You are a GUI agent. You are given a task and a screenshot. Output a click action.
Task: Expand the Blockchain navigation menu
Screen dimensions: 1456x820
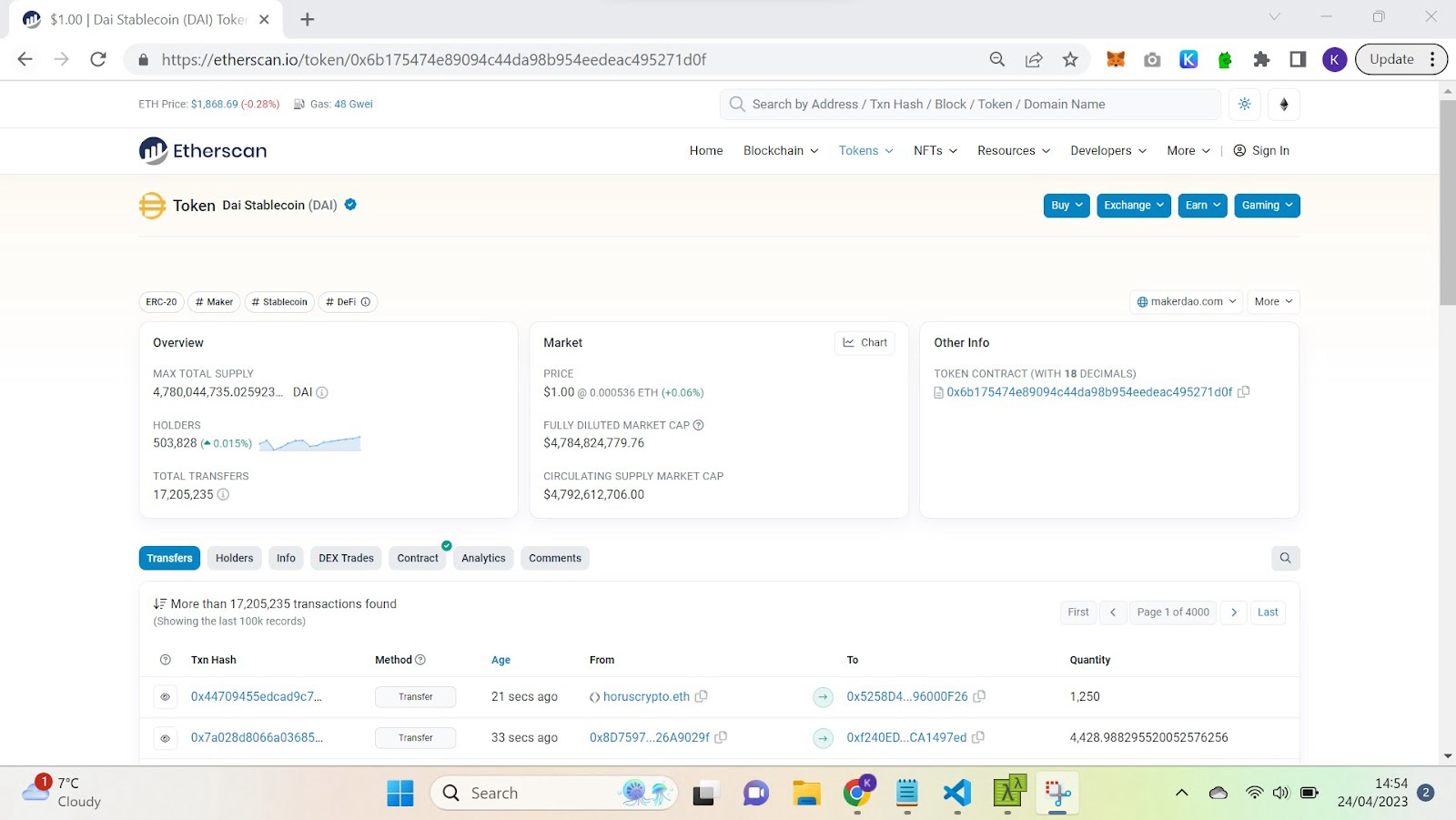(780, 151)
